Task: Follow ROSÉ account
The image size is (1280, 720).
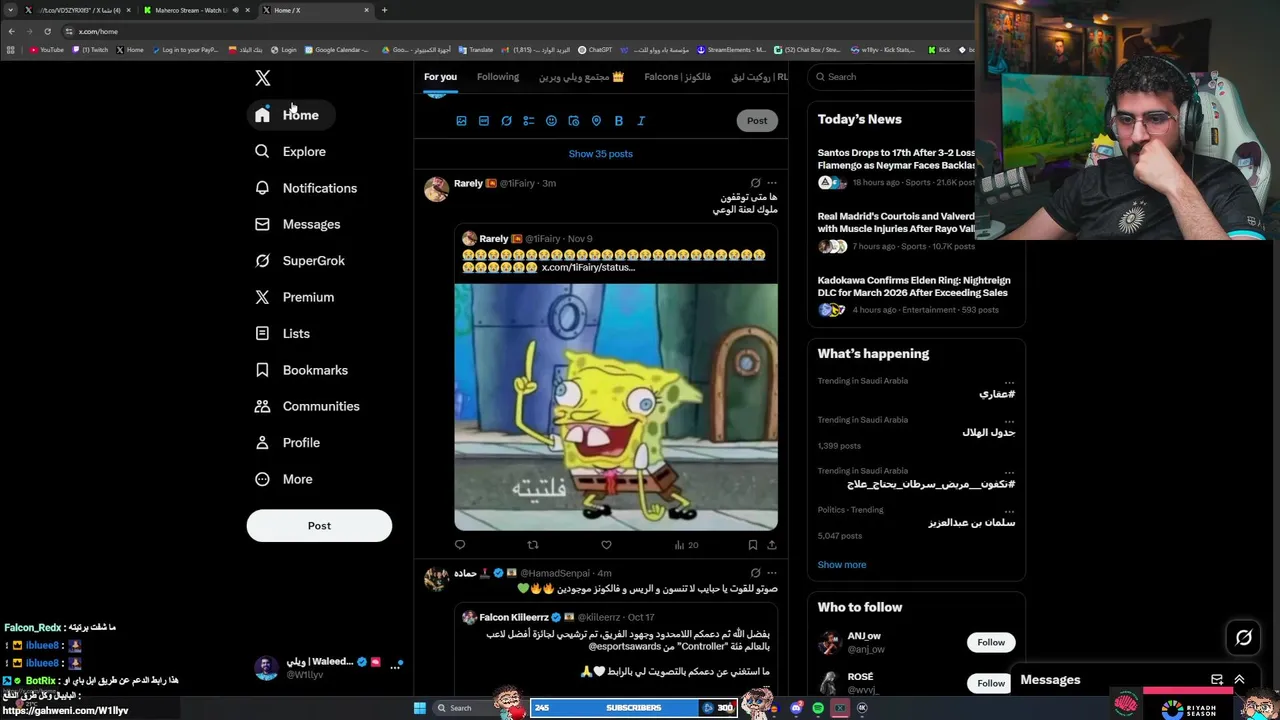Action: pyautogui.click(x=991, y=683)
